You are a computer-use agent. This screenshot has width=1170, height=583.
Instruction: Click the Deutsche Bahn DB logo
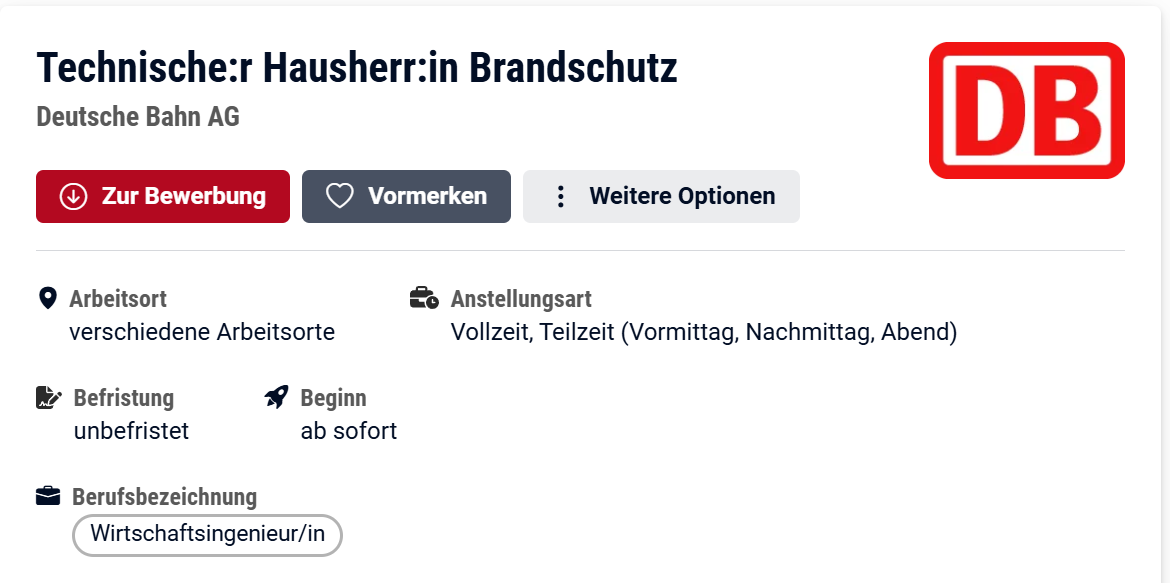(1026, 110)
